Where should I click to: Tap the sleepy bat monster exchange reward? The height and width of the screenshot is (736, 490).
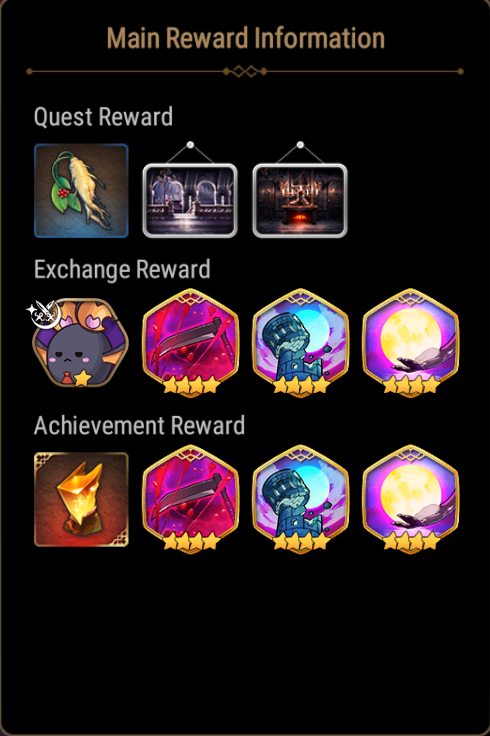[x=80, y=343]
